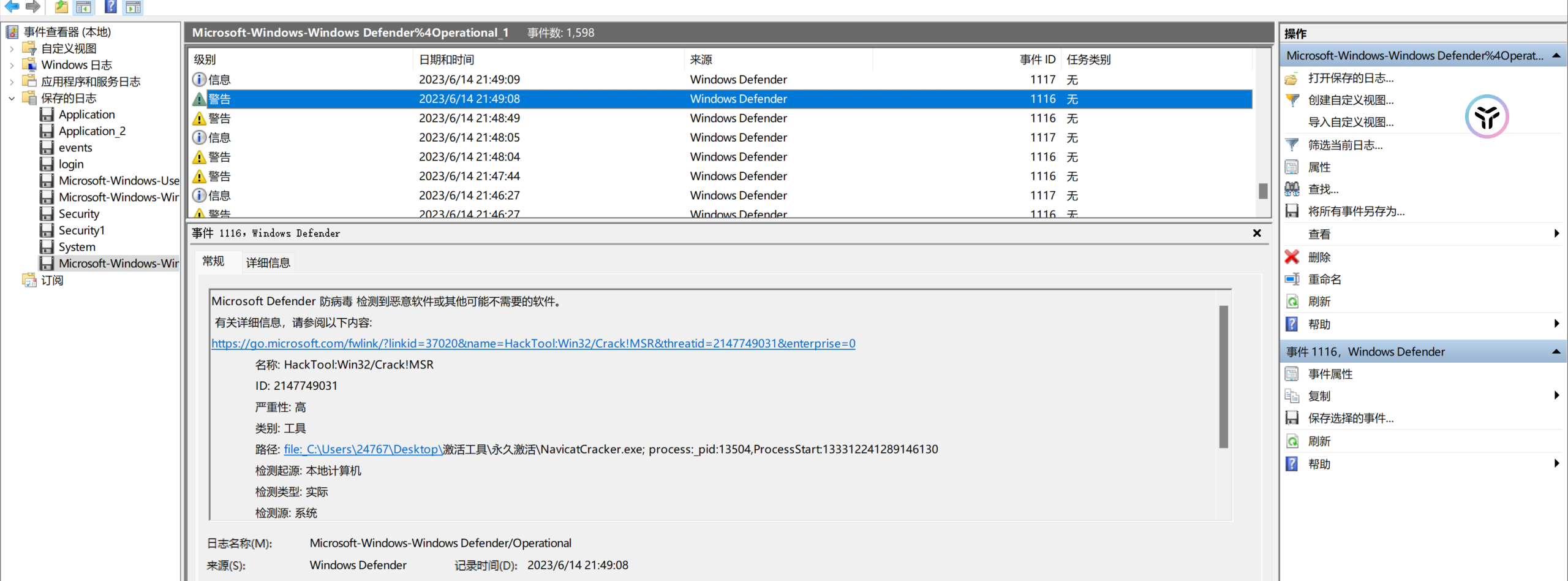The image size is (1568, 581).
Task: Click the blue help toolbar icon
Action: (110, 7)
